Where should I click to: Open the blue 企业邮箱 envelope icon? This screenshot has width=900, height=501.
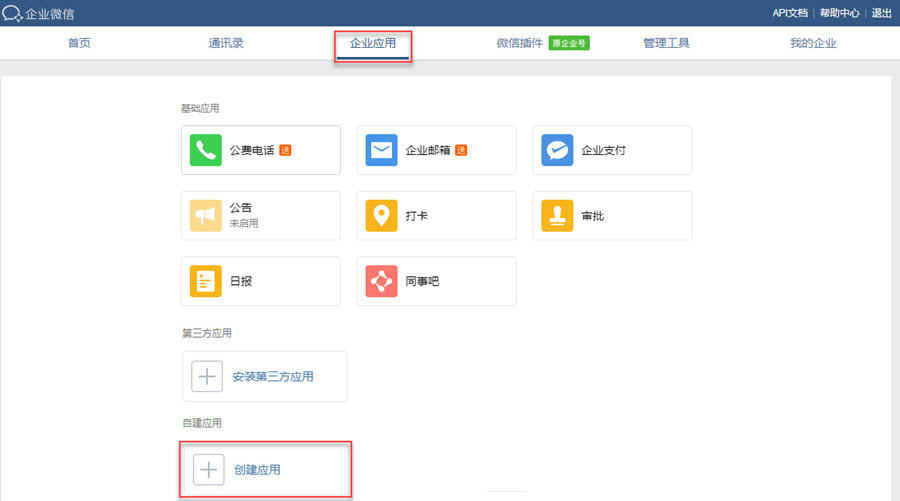click(381, 150)
